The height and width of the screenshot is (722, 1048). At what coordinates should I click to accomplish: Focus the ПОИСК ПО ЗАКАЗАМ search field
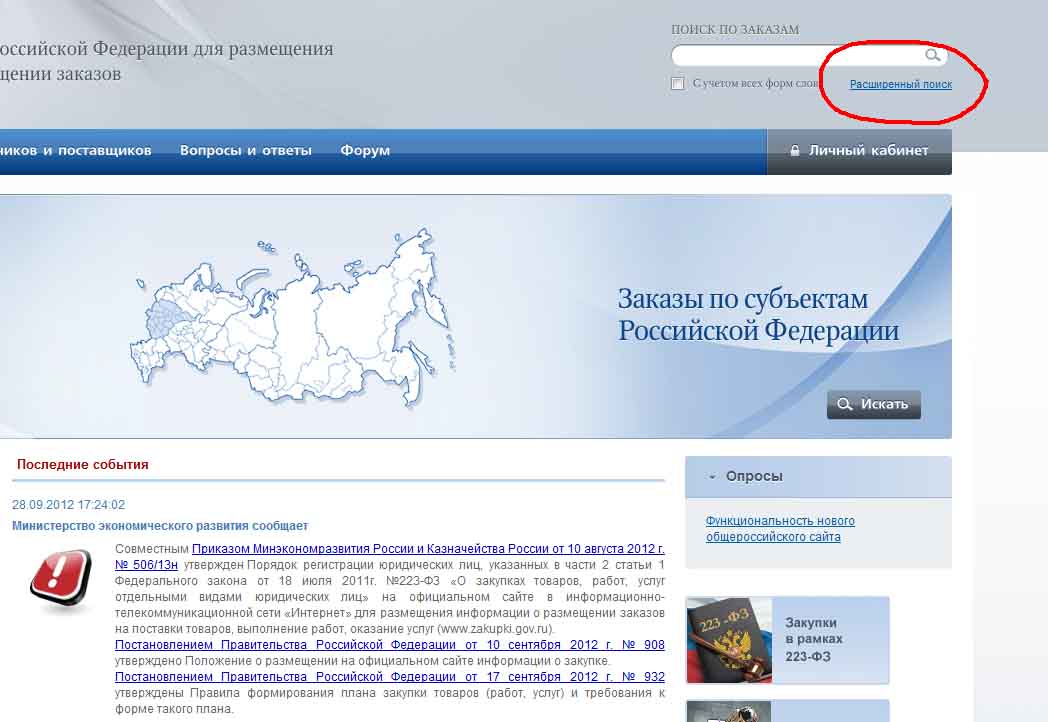point(796,56)
